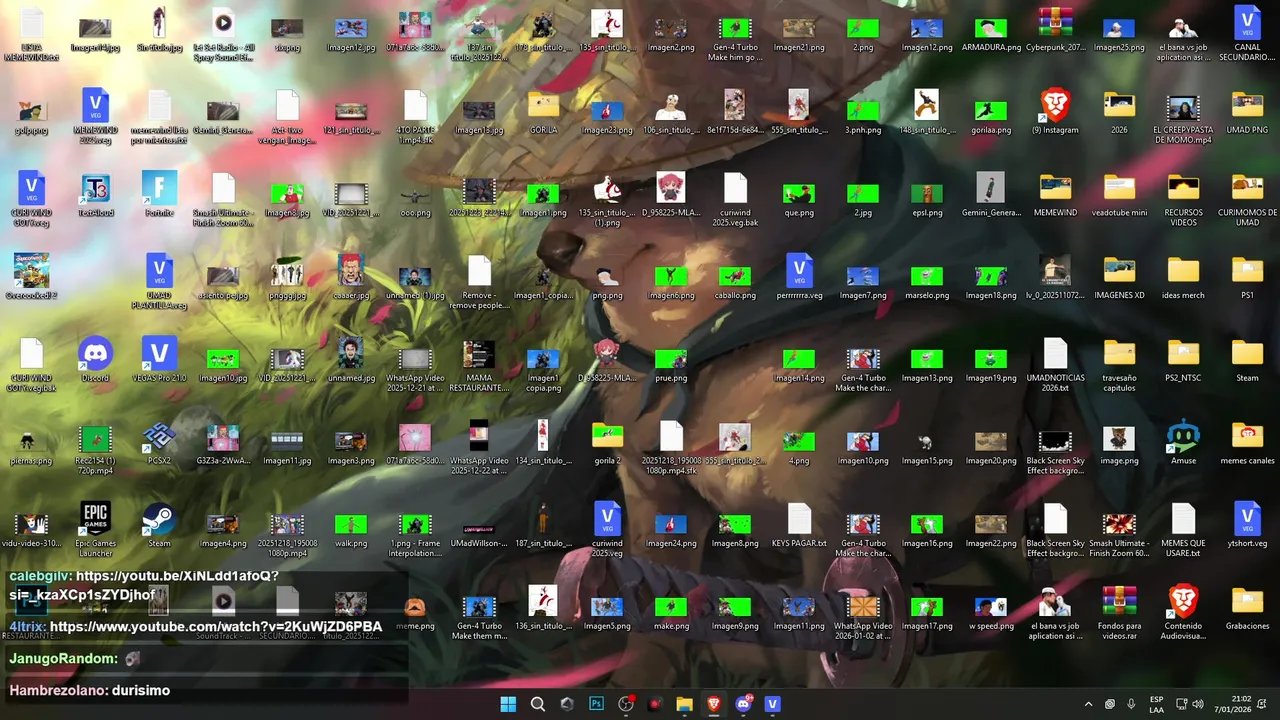Switch to VEGAS Pro in the taskbar
The width and height of the screenshot is (1280, 720).
pyautogui.click(x=772, y=704)
